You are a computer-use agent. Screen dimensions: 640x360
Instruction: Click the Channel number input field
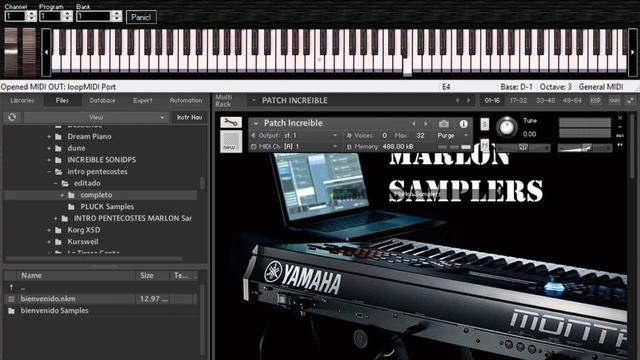pos(15,16)
